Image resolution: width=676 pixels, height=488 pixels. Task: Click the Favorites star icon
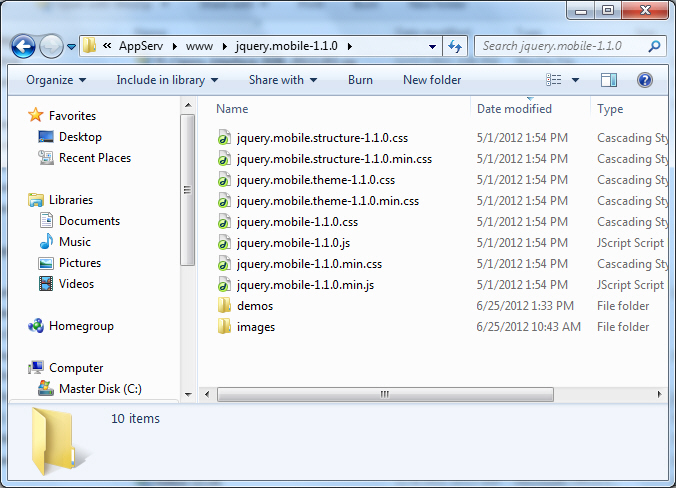pyautogui.click(x=35, y=115)
